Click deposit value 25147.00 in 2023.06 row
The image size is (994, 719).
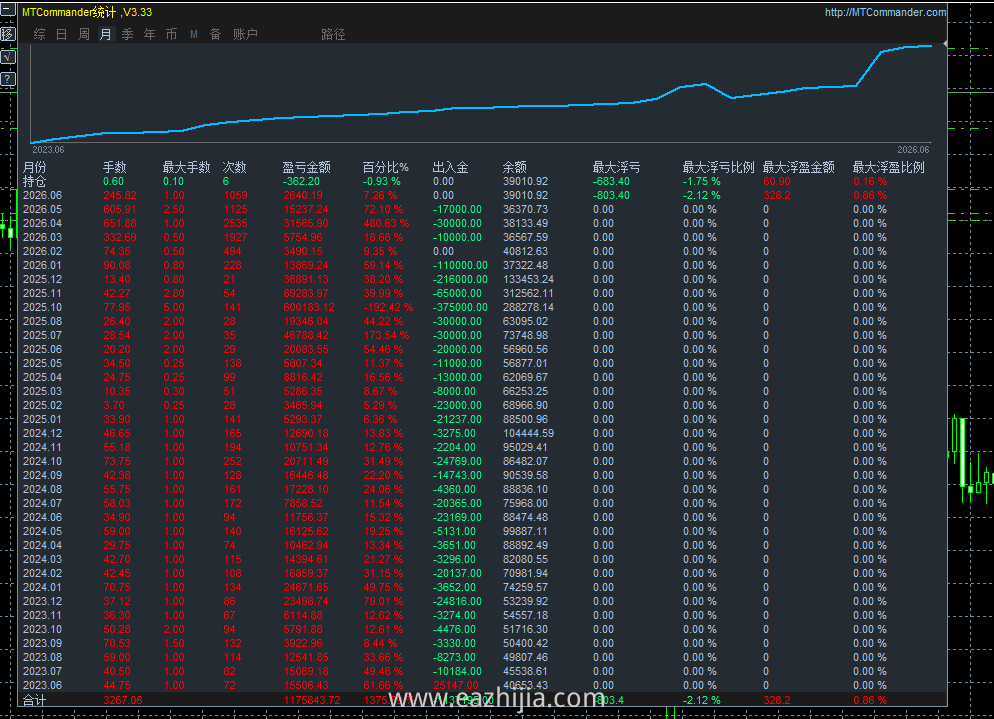(456, 685)
